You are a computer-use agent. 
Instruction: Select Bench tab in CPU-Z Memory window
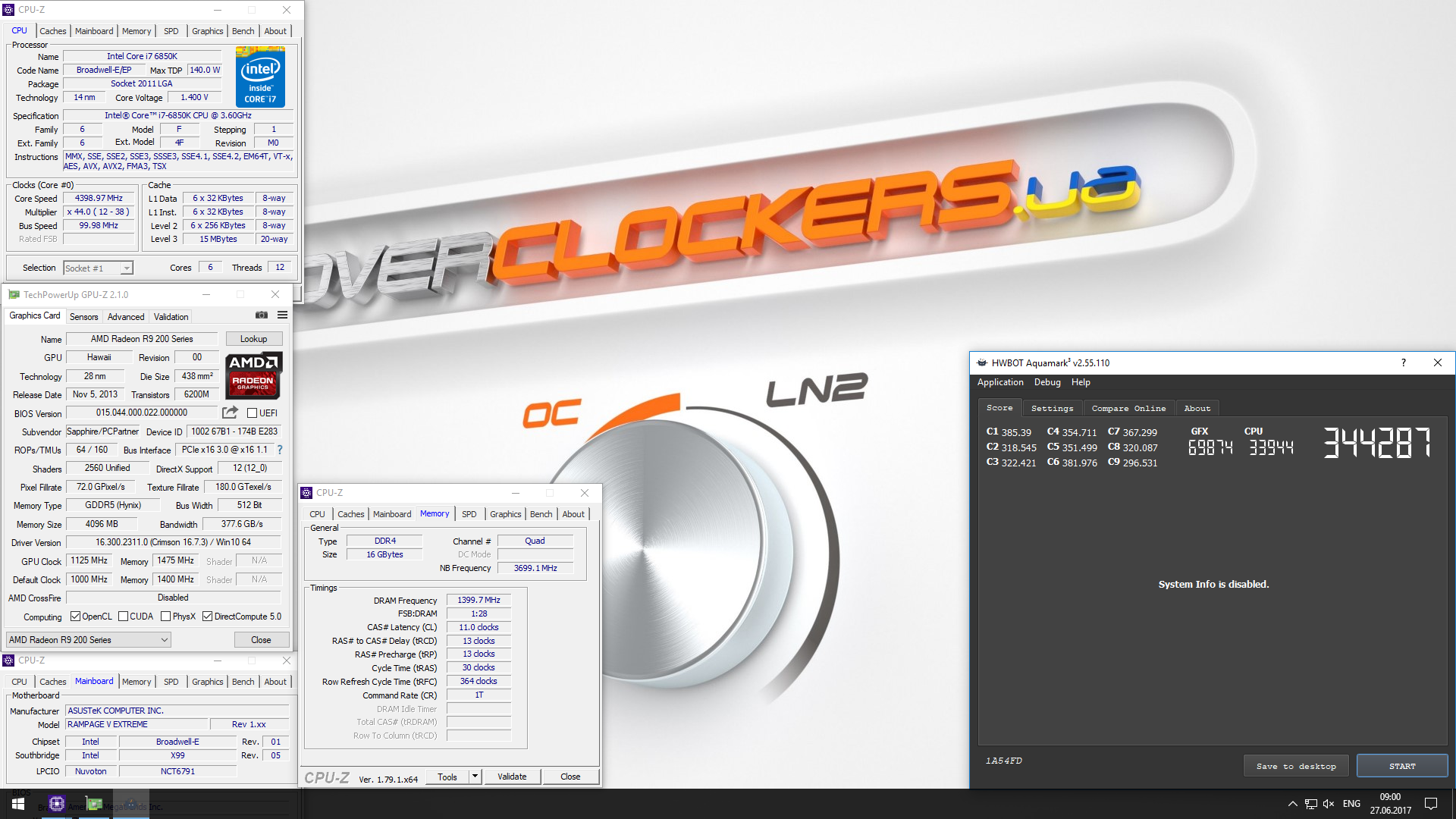click(541, 514)
